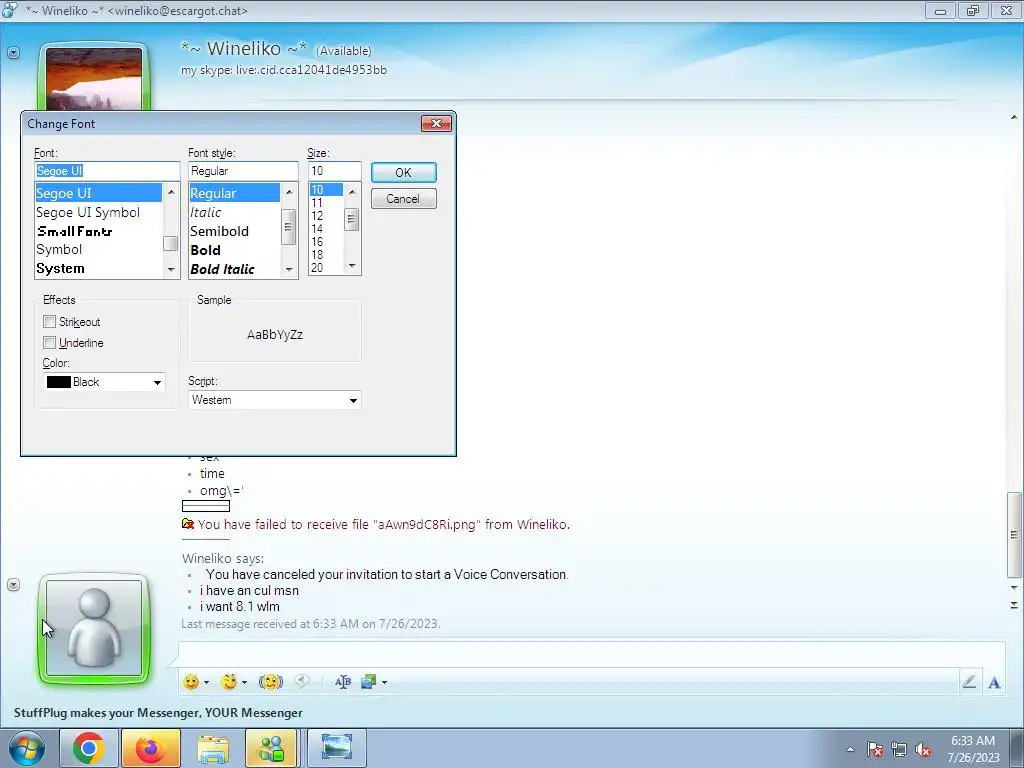Click the text mode A icon
This screenshot has width=1024, height=768.
point(994,682)
